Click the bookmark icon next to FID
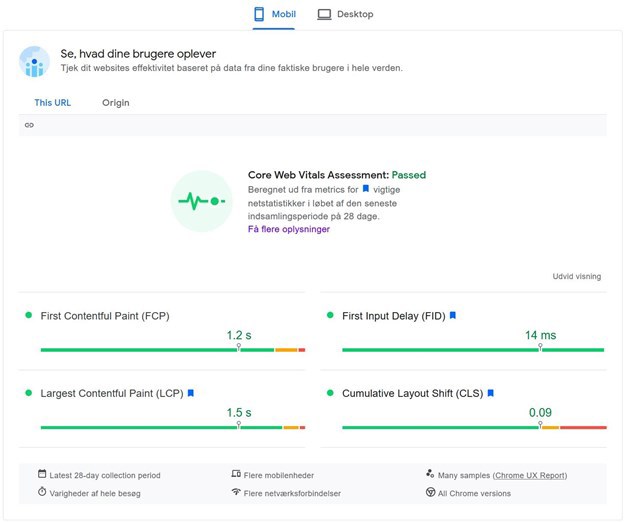The image size is (626, 522). tap(453, 316)
